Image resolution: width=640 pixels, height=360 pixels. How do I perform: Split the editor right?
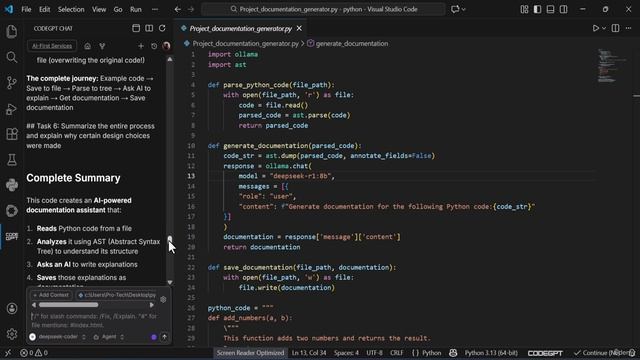tap(615, 28)
